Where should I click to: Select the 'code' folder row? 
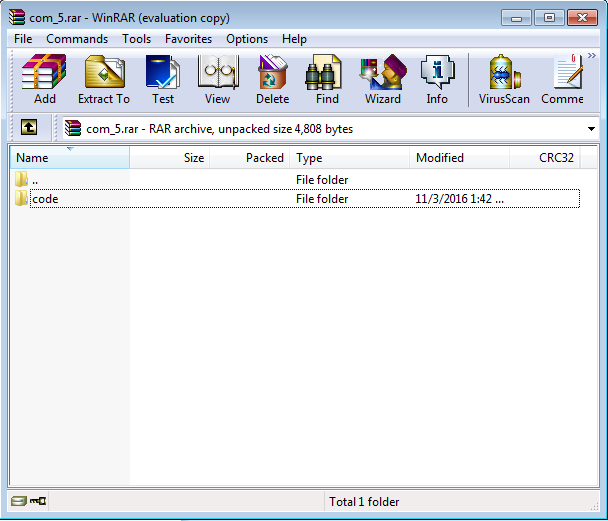click(x=297, y=198)
